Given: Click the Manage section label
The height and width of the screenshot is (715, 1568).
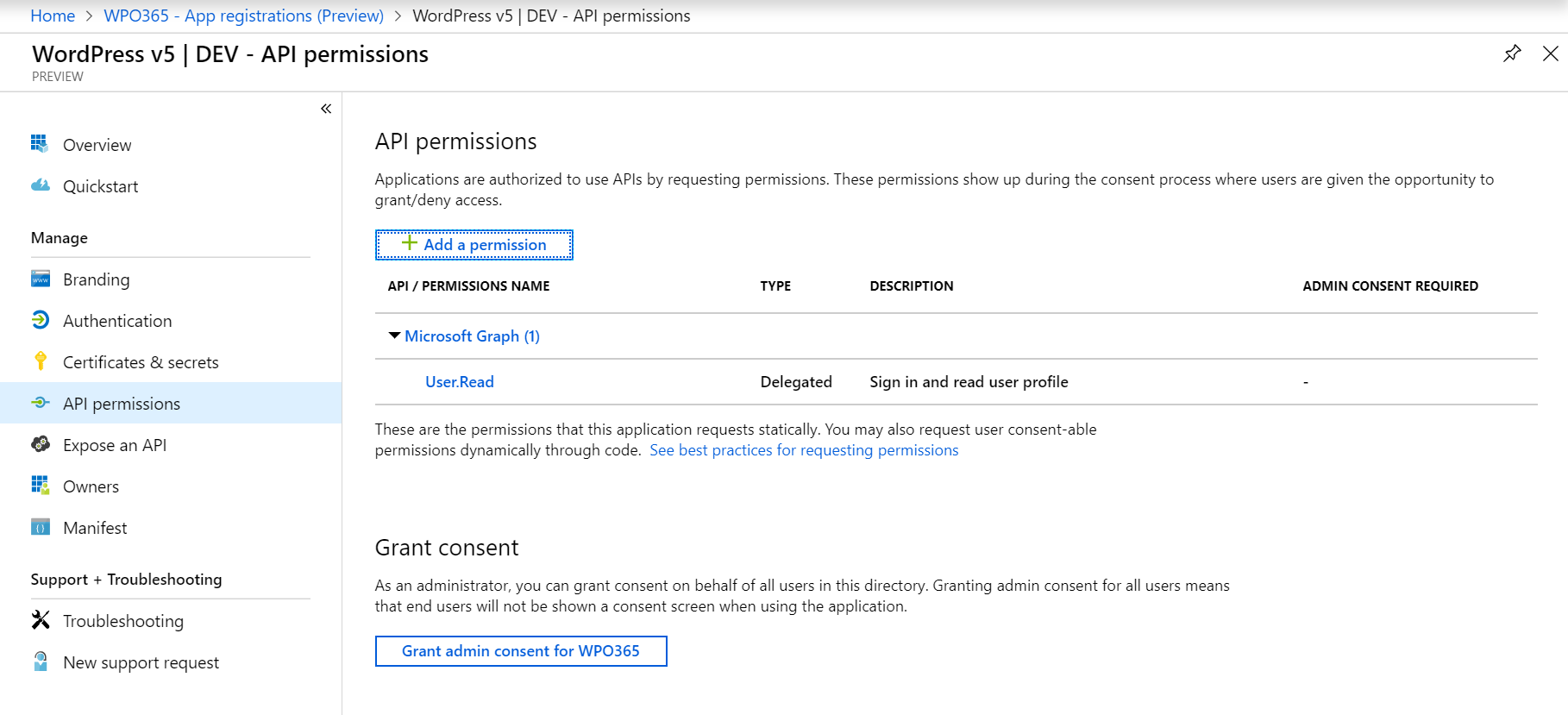Looking at the screenshot, I should point(60,238).
